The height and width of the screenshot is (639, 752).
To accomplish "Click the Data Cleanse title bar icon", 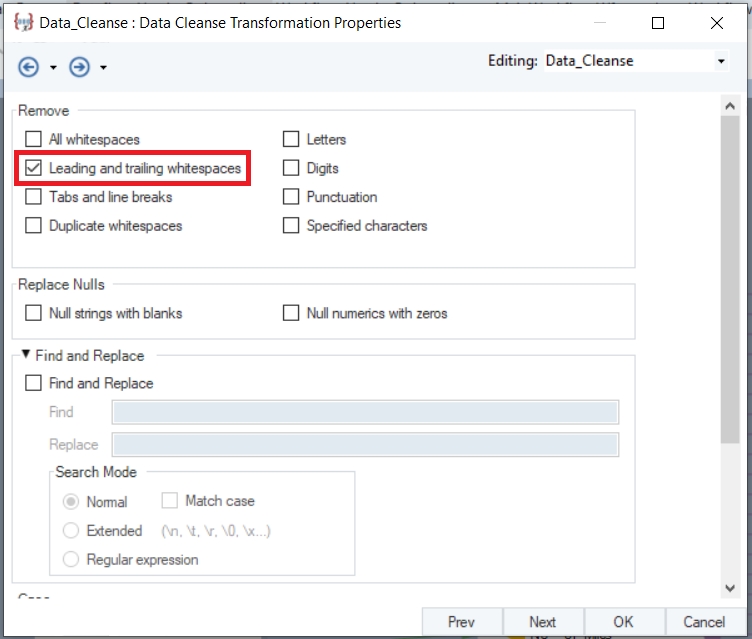I will pos(24,23).
